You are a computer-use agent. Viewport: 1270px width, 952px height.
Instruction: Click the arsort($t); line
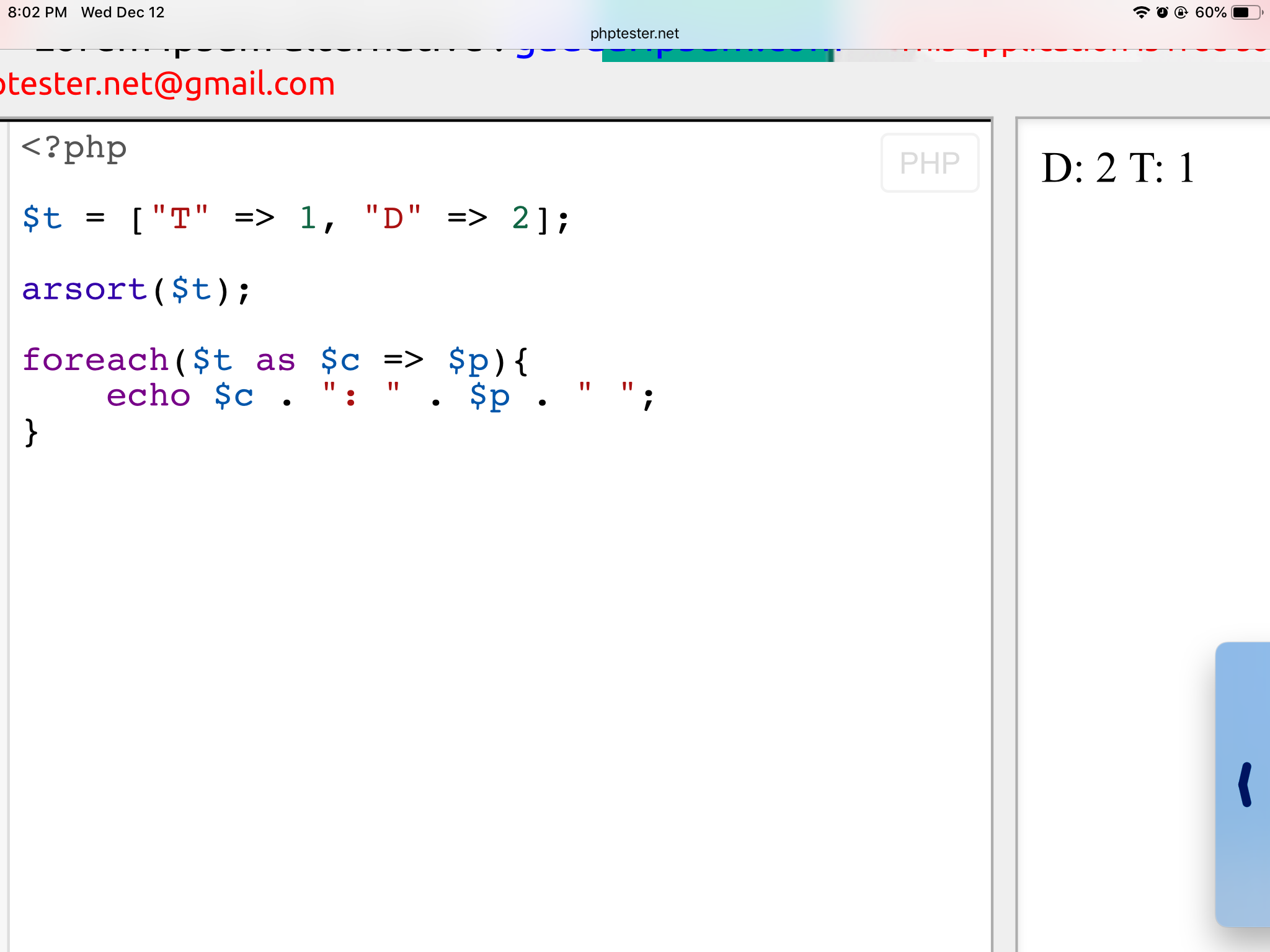pyautogui.click(x=136, y=289)
